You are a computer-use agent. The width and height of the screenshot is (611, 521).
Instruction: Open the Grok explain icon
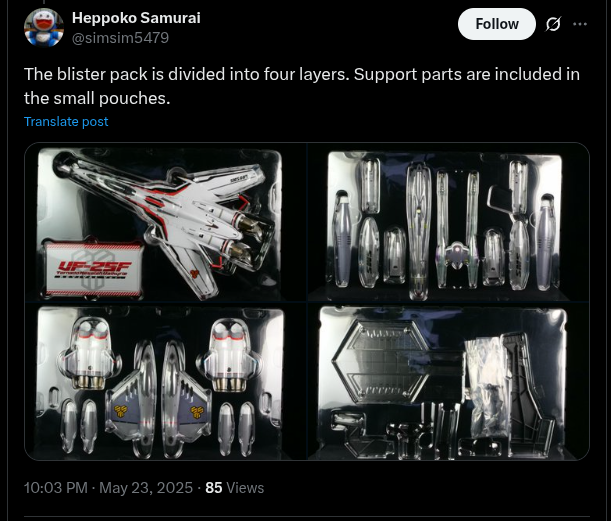pyautogui.click(x=553, y=24)
